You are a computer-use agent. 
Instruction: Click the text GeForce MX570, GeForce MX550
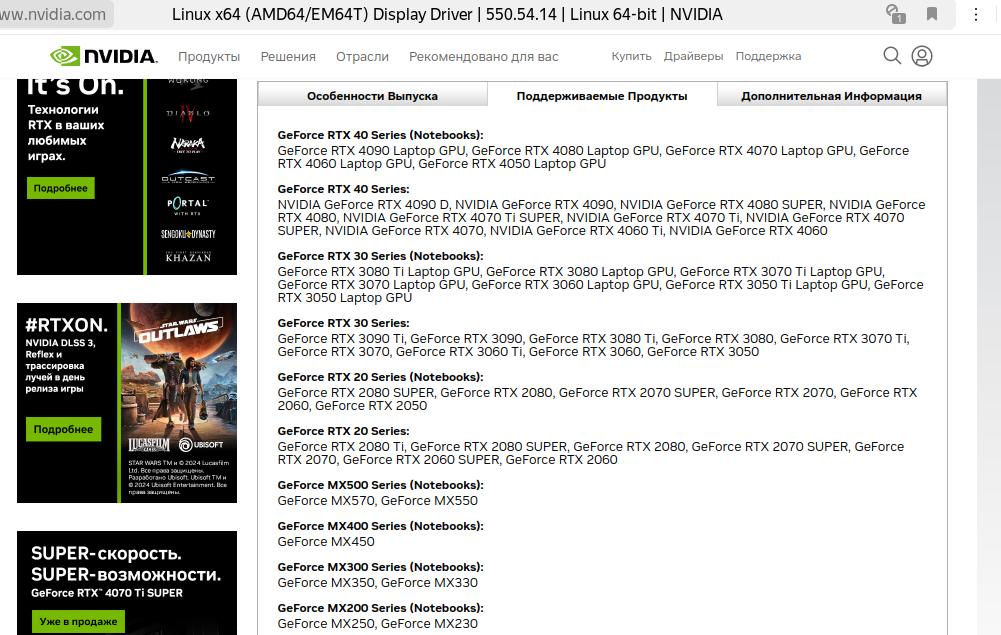(x=377, y=500)
